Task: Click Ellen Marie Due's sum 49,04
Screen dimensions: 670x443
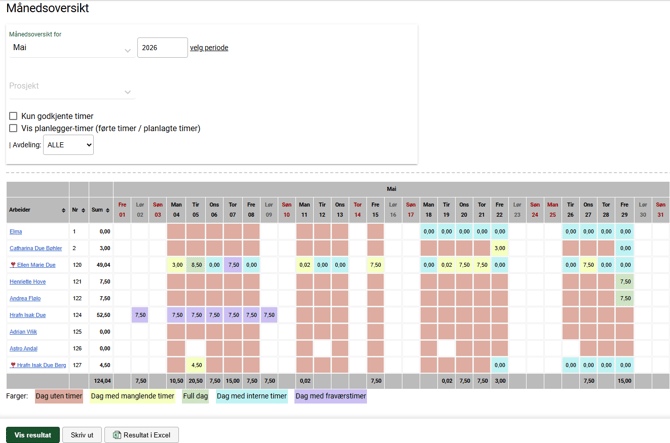Action: (x=103, y=265)
